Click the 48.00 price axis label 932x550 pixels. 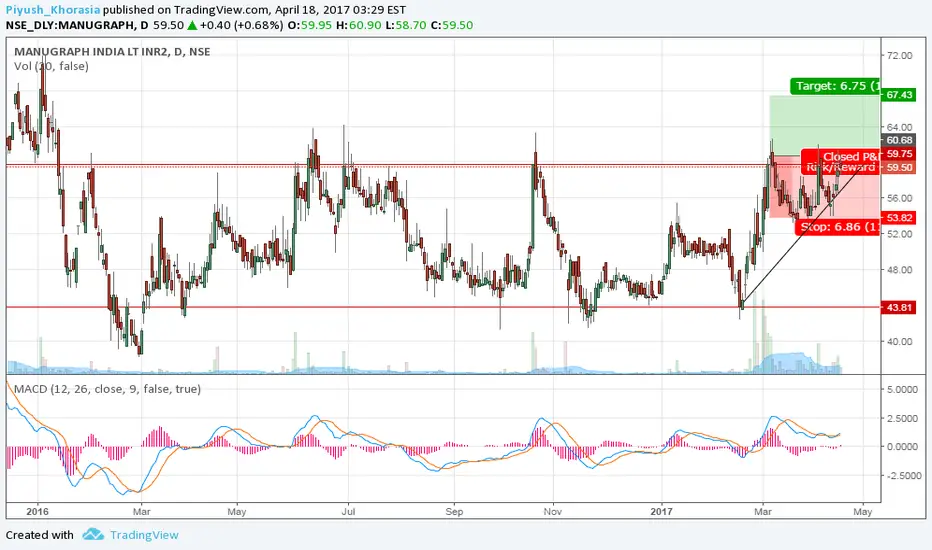[899, 270]
